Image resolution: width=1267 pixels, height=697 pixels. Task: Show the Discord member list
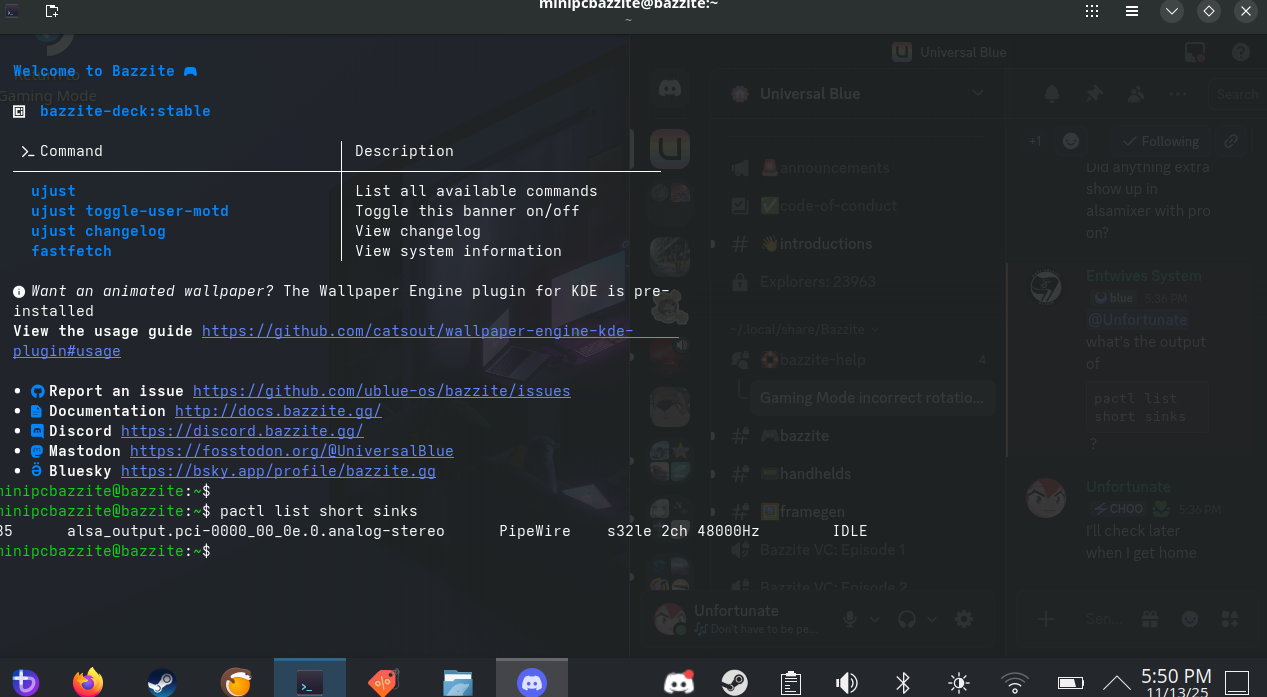tap(1136, 94)
